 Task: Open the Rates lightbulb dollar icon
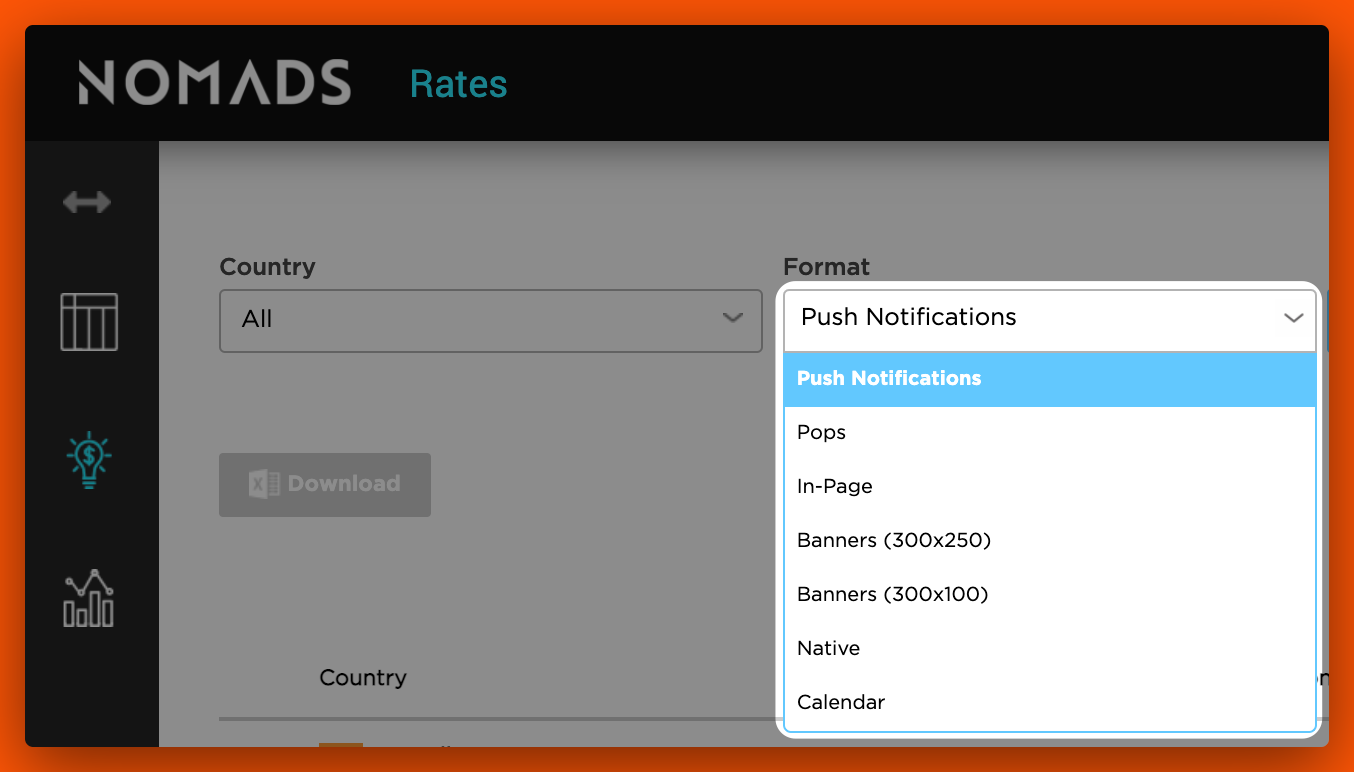89,460
